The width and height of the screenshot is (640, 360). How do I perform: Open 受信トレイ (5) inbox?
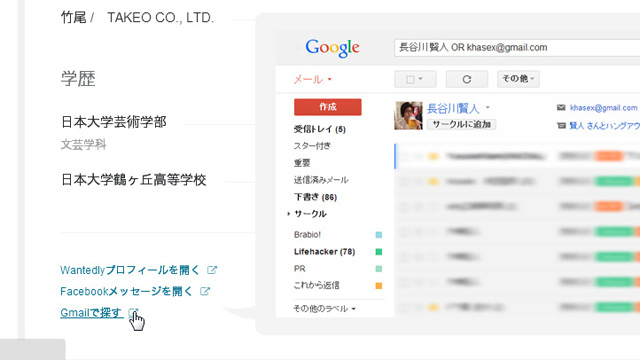320,129
